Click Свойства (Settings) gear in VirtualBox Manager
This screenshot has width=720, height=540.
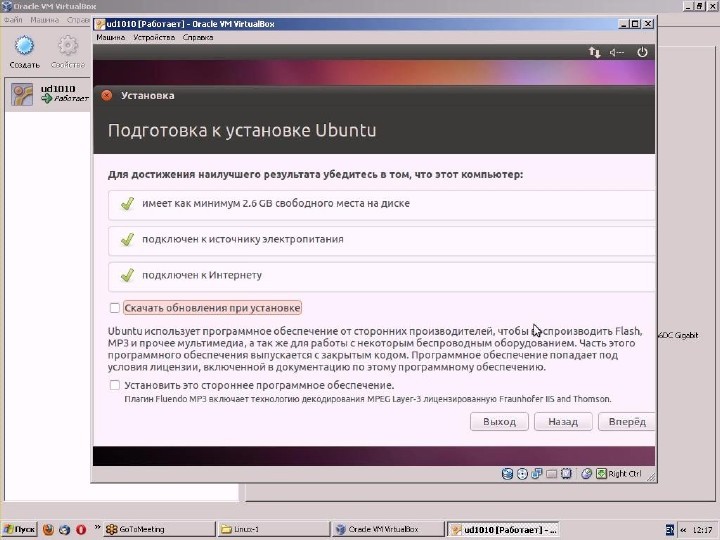(x=68, y=52)
